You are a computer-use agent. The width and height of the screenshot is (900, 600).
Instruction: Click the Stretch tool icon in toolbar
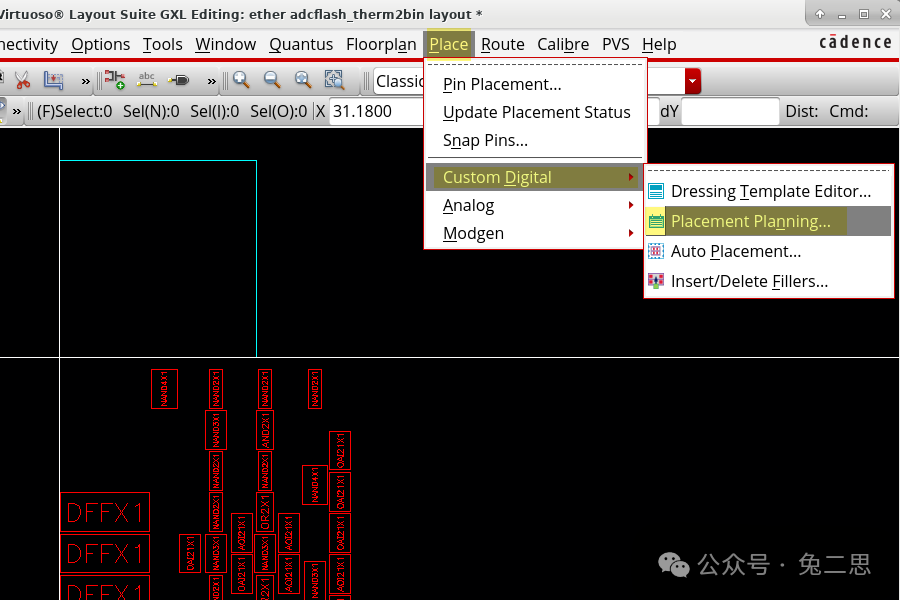53,80
